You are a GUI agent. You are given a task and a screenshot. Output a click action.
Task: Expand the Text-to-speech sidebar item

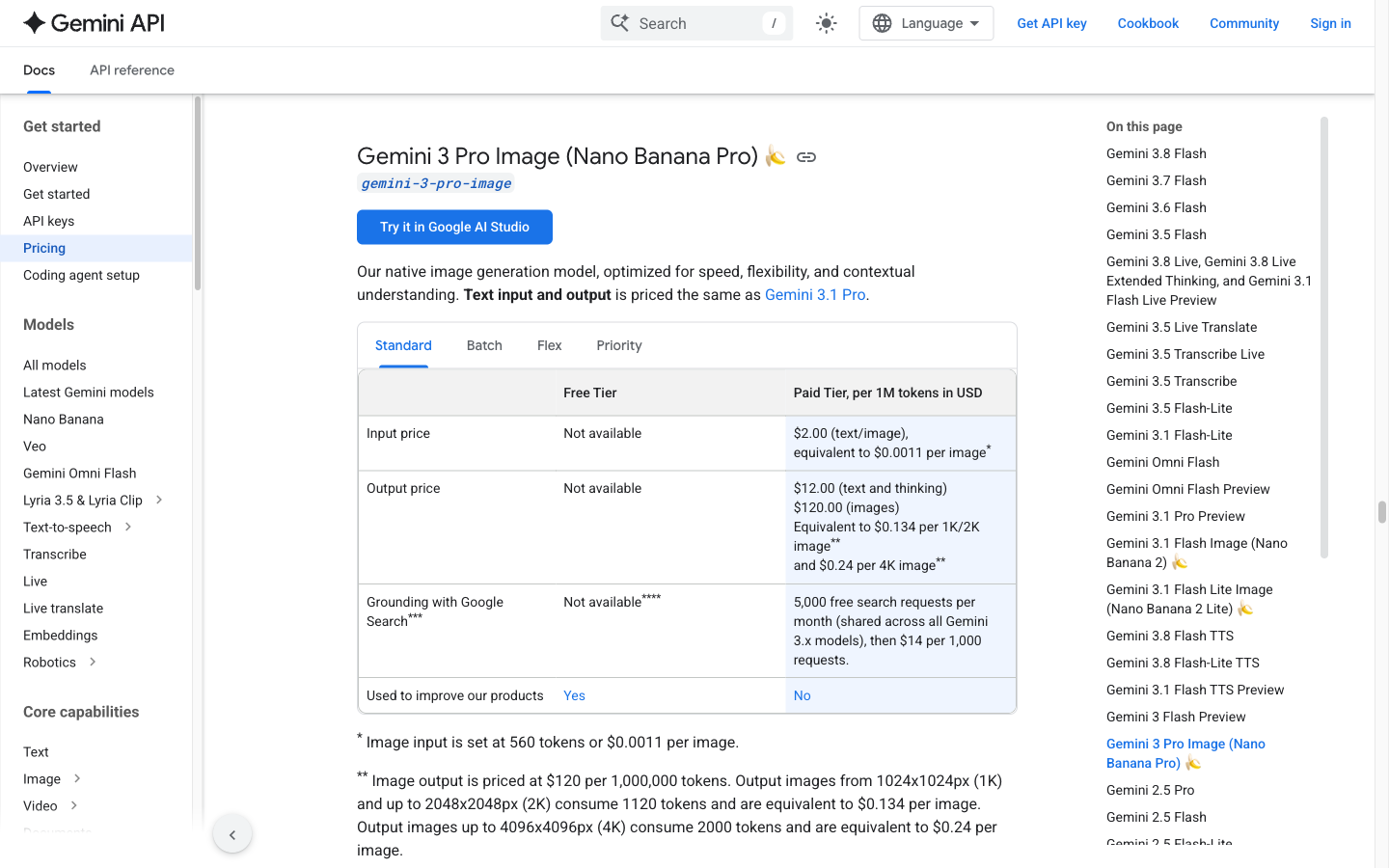point(127,527)
